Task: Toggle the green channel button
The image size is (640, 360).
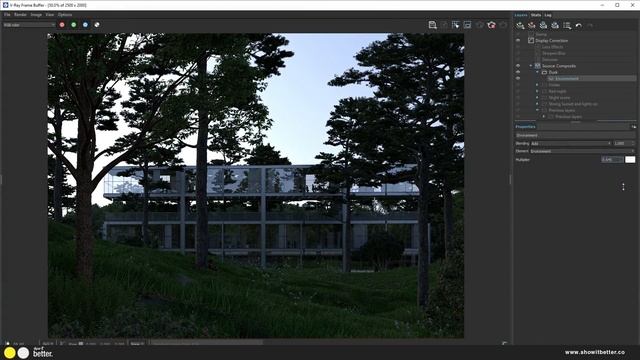Action: 74,25
